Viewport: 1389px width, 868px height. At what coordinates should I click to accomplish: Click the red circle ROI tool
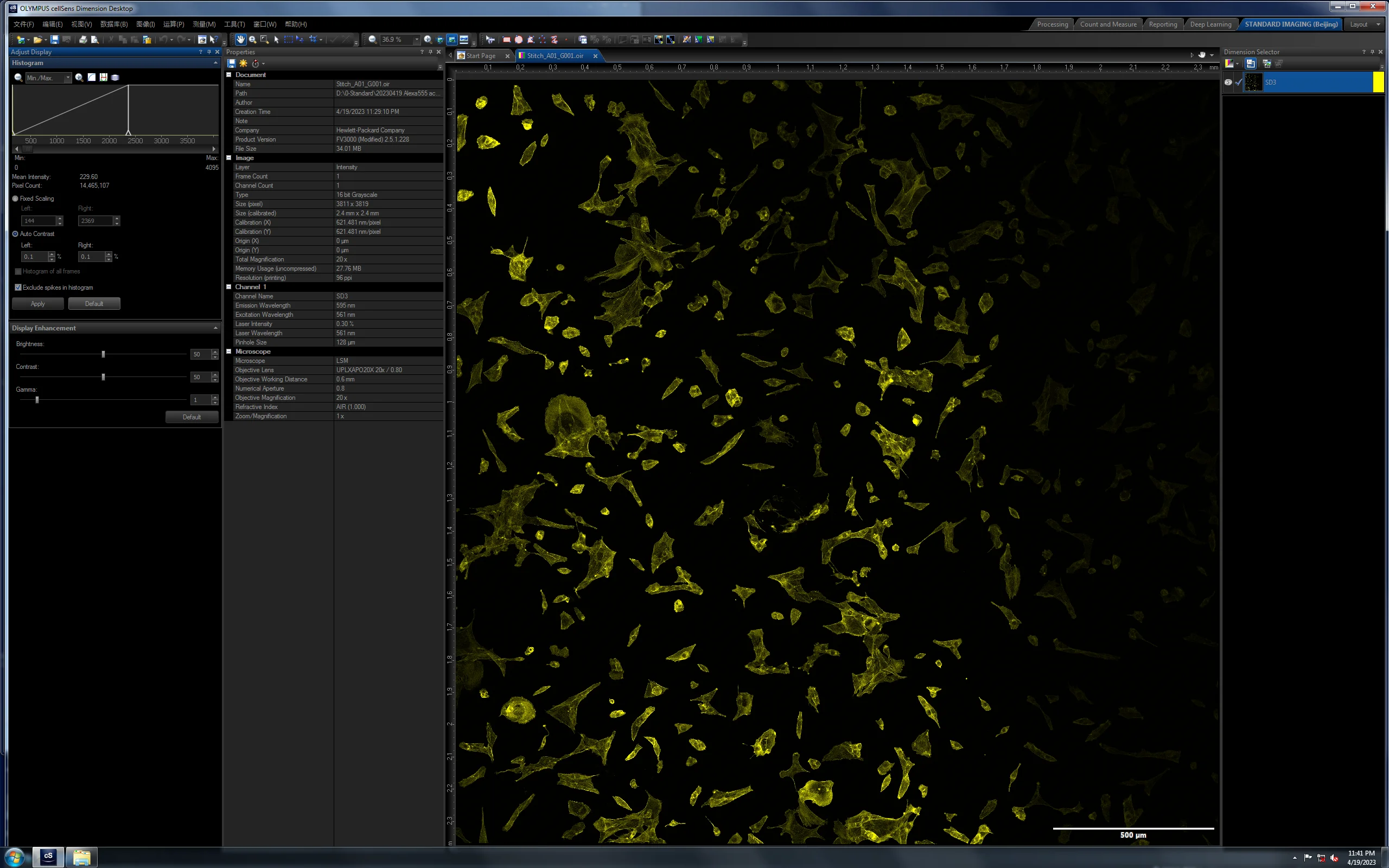tap(518, 40)
